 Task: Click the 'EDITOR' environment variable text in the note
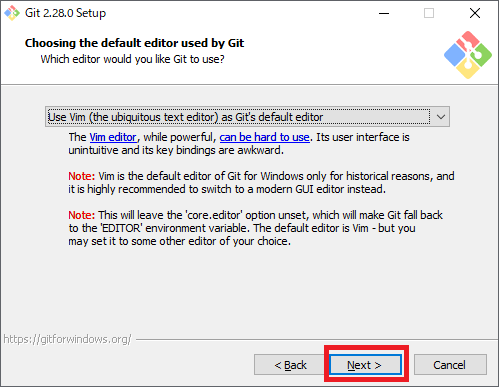121,228
